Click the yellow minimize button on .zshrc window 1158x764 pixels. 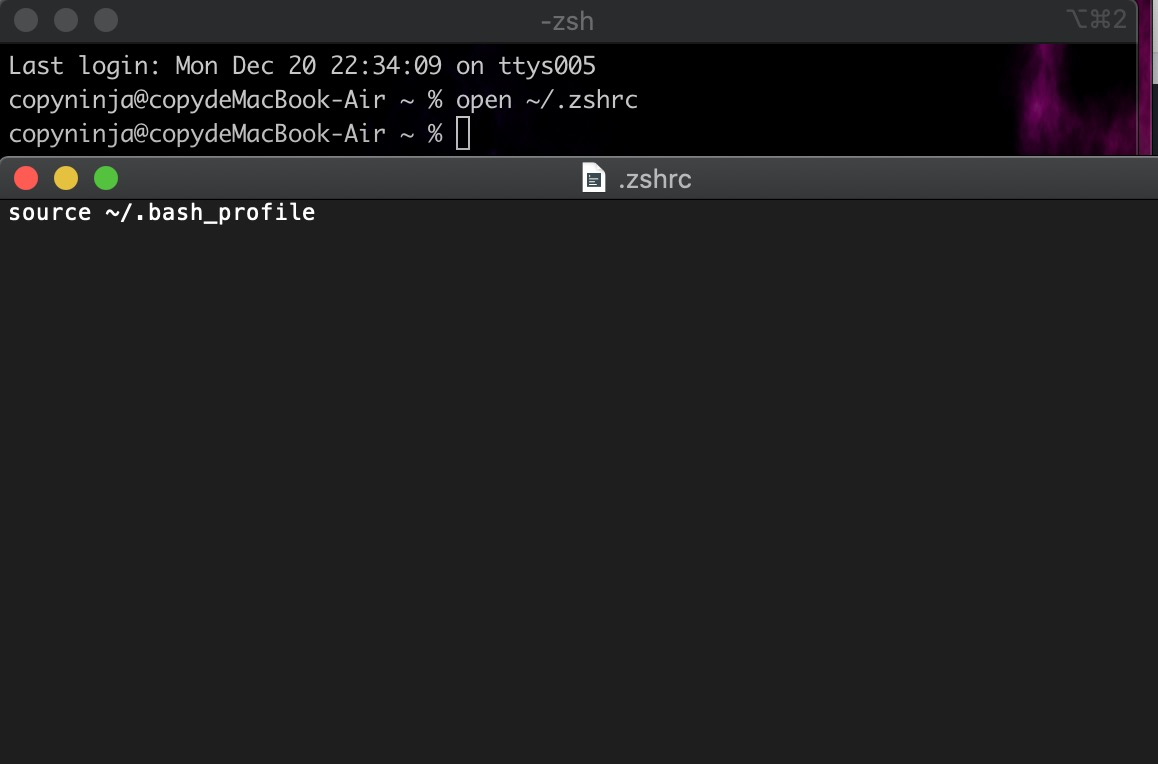pos(65,177)
